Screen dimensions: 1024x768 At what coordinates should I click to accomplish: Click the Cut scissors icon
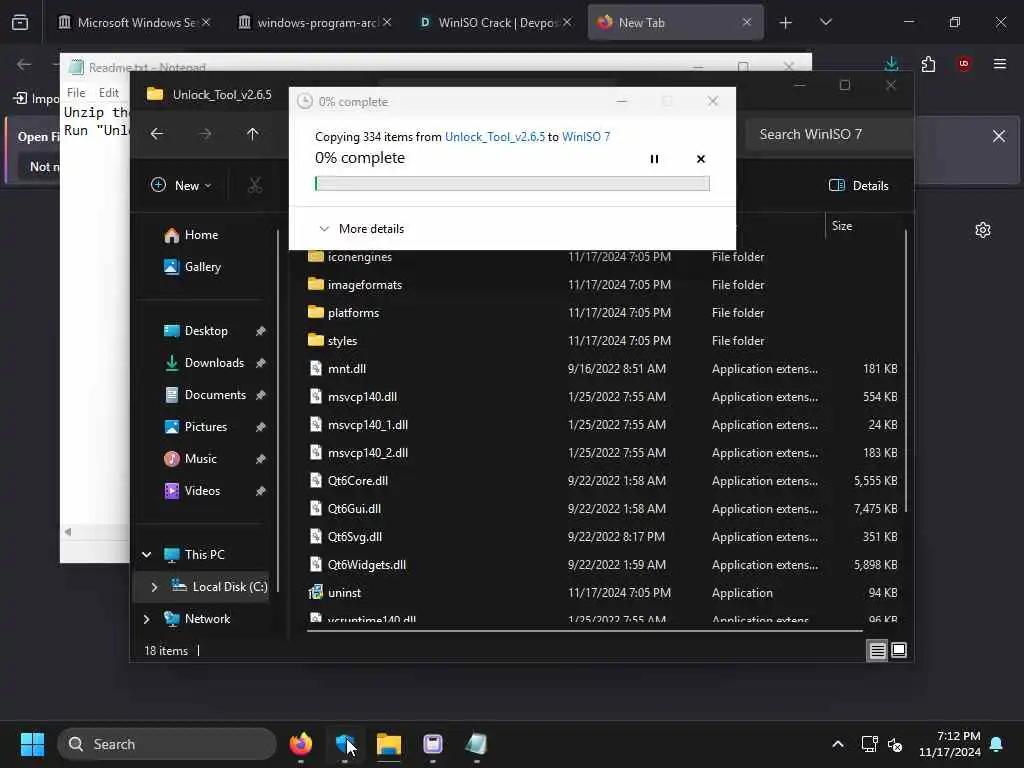tap(255, 185)
